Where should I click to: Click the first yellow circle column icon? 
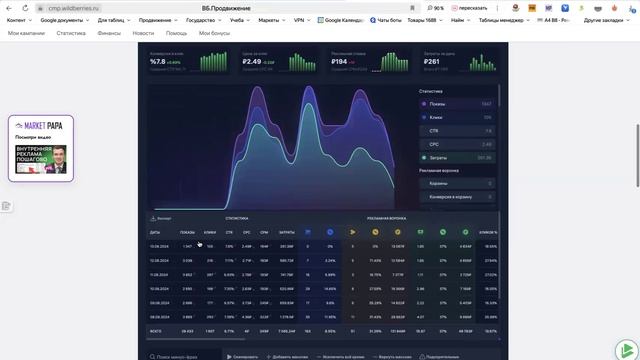coord(375,232)
